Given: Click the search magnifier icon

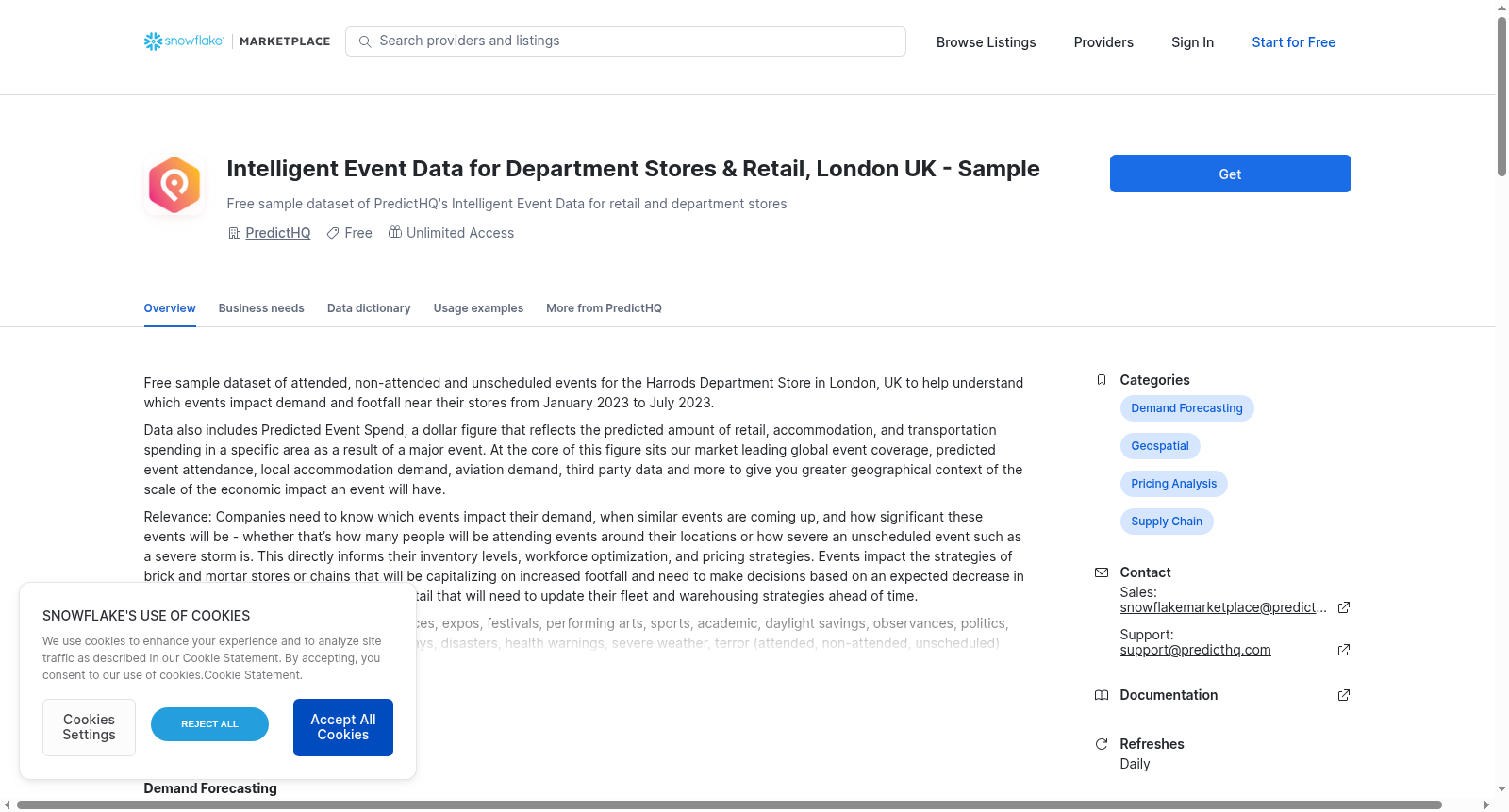Looking at the screenshot, I should click(365, 41).
